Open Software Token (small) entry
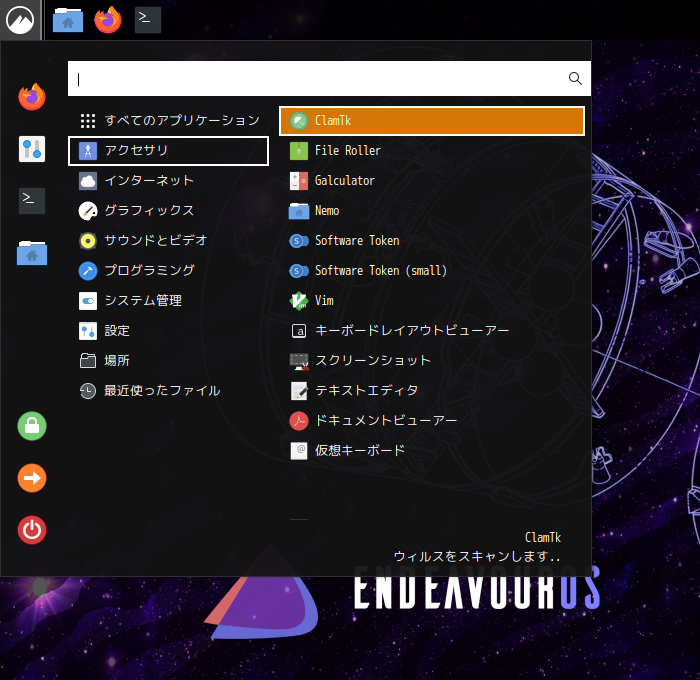Viewport: 700px width, 680px height. [432, 271]
